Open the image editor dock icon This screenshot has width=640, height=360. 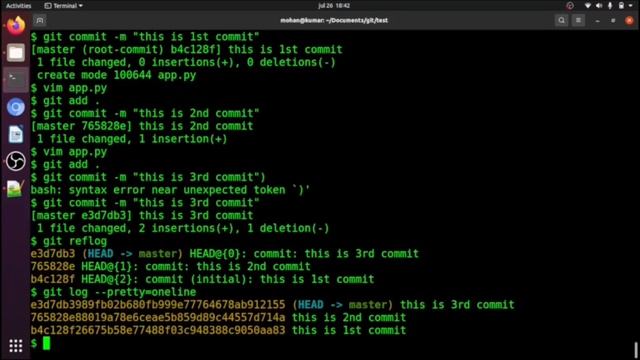[x=16, y=189]
